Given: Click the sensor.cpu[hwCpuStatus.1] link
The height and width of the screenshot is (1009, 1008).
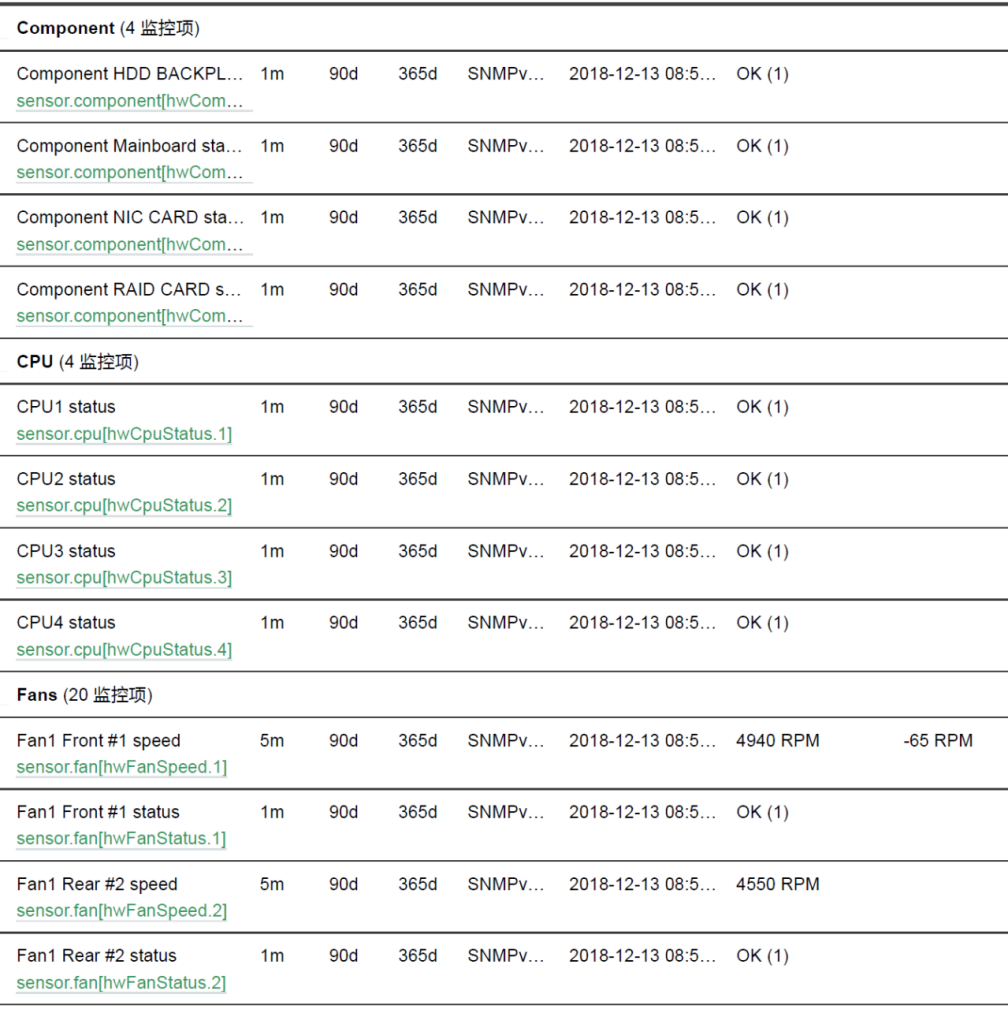Looking at the screenshot, I should pos(124,434).
